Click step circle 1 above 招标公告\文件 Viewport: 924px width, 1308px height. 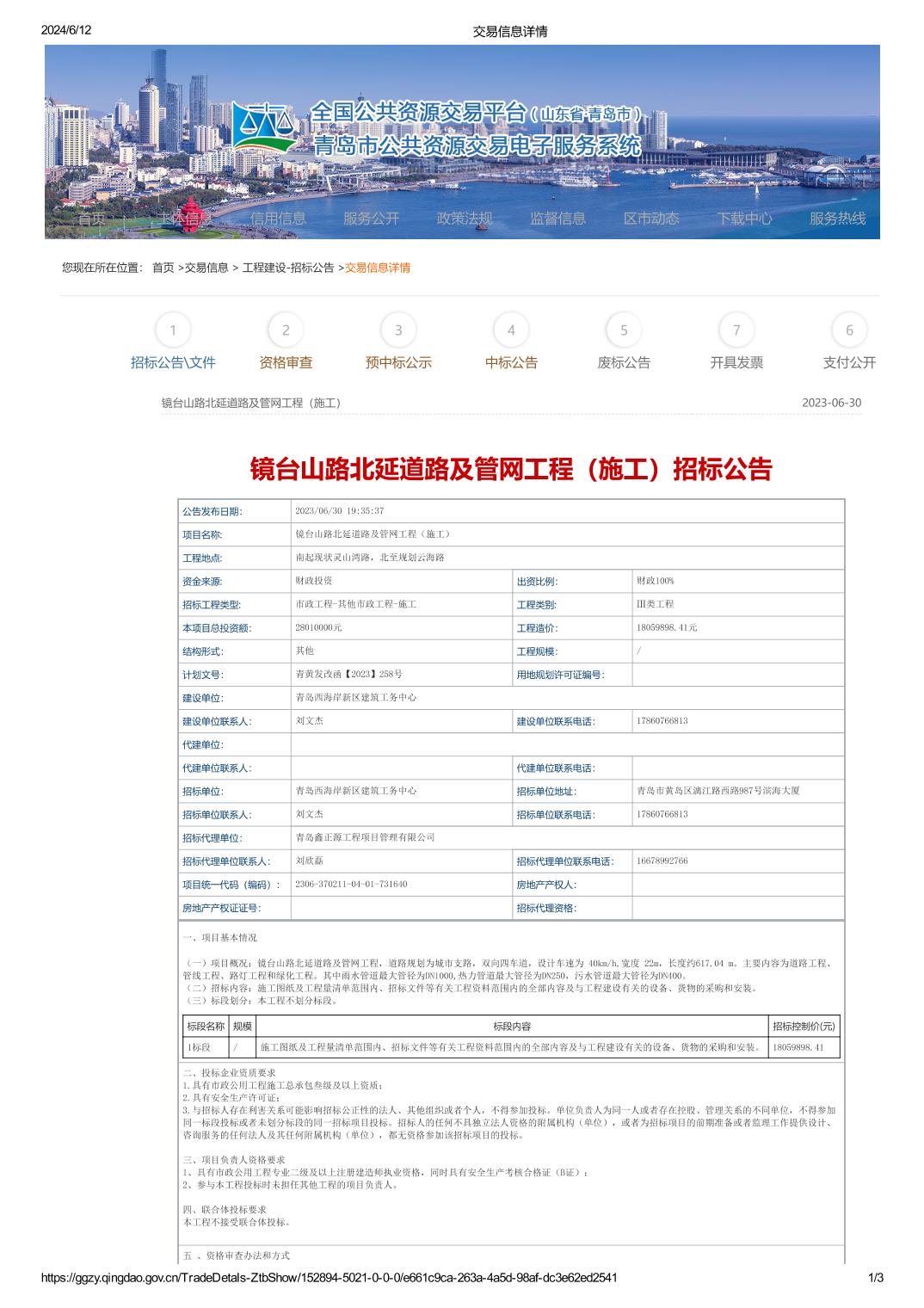173,330
